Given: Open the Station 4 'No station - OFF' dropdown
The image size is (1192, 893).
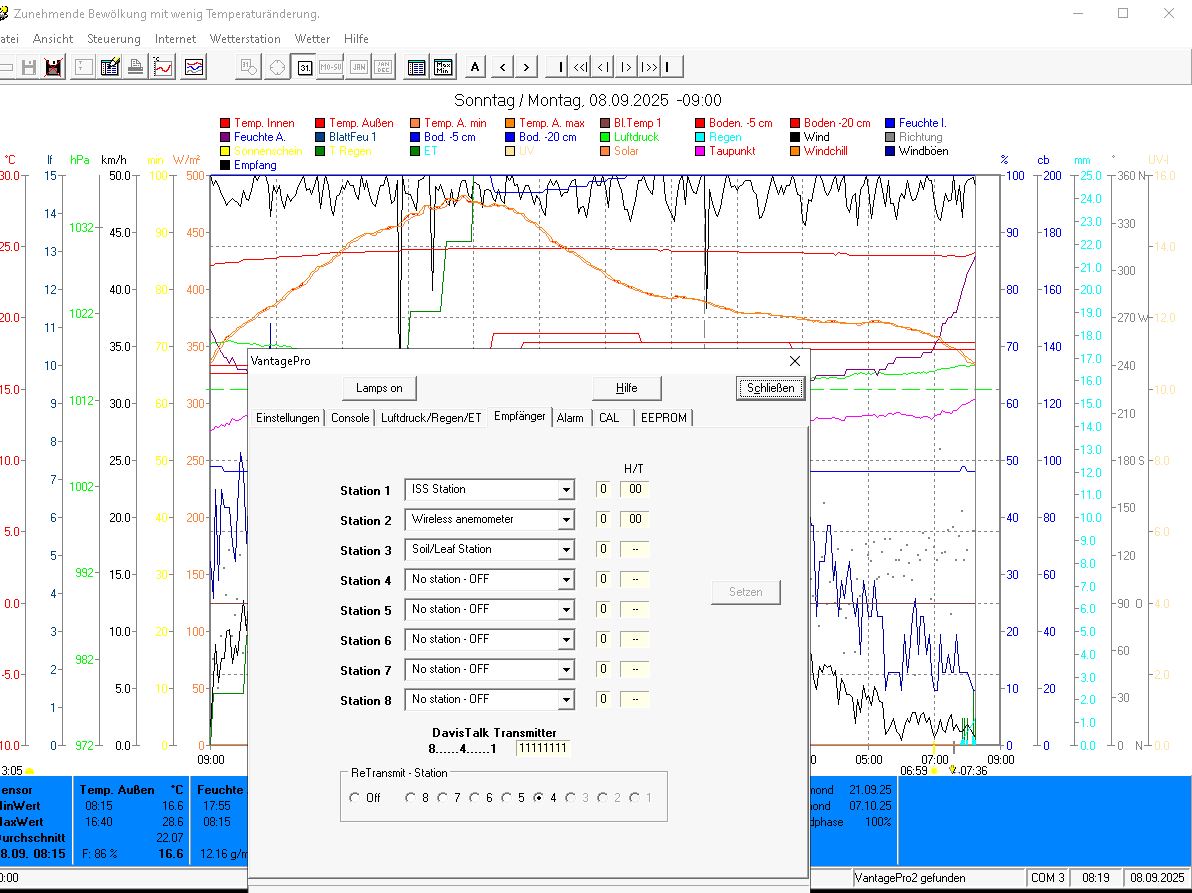Looking at the screenshot, I should pyautogui.click(x=566, y=580).
